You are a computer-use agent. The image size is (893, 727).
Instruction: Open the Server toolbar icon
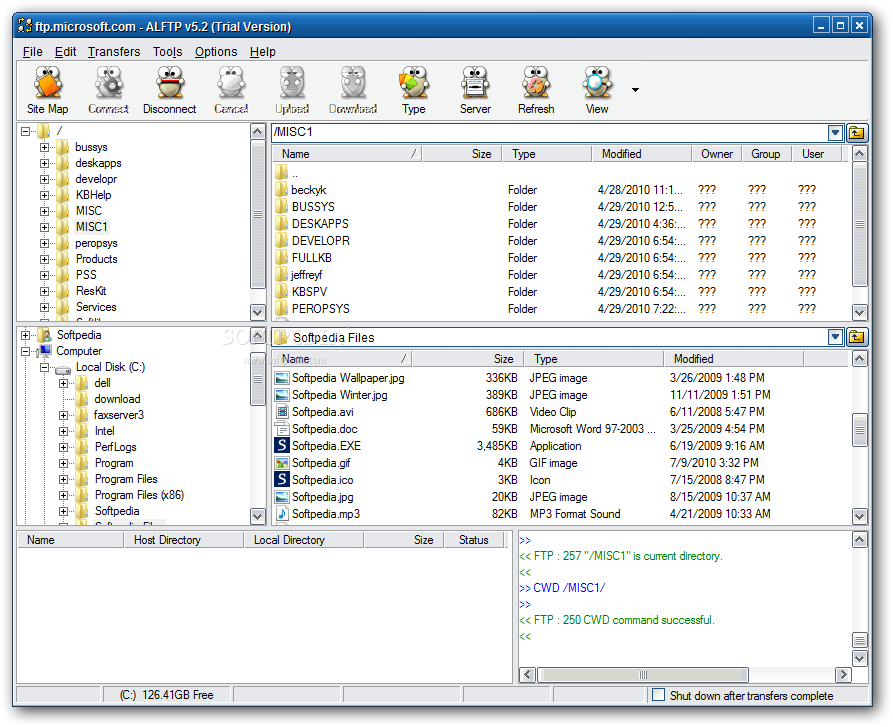click(475, 90)
